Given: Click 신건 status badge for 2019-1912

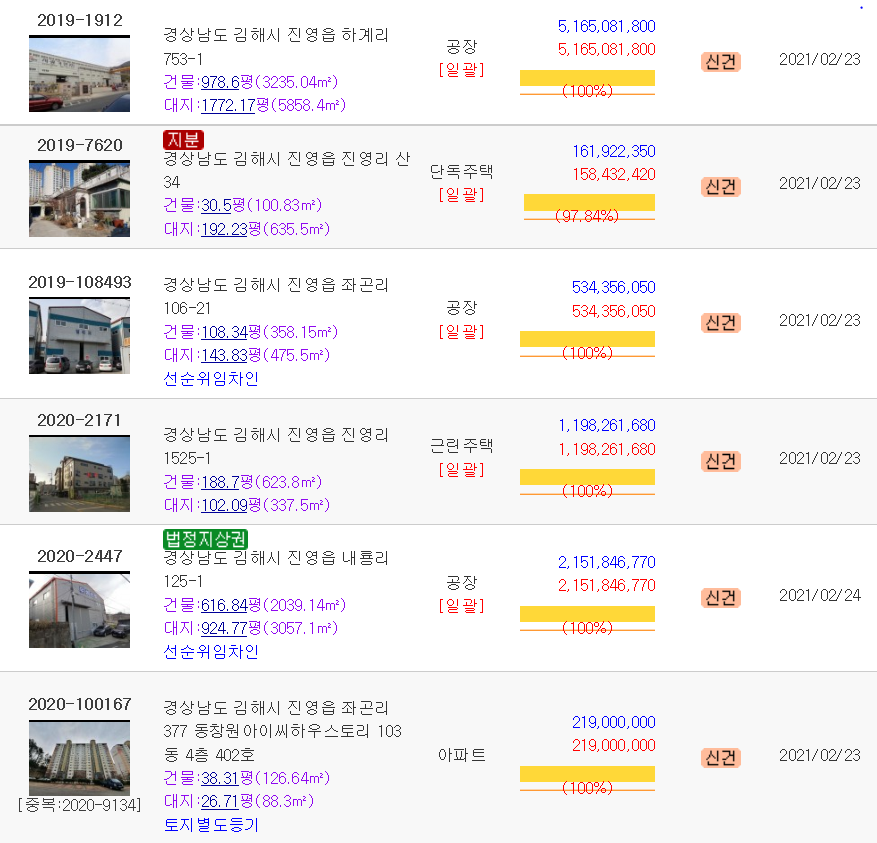Looking at the screenshot, I should pos(720,61).
